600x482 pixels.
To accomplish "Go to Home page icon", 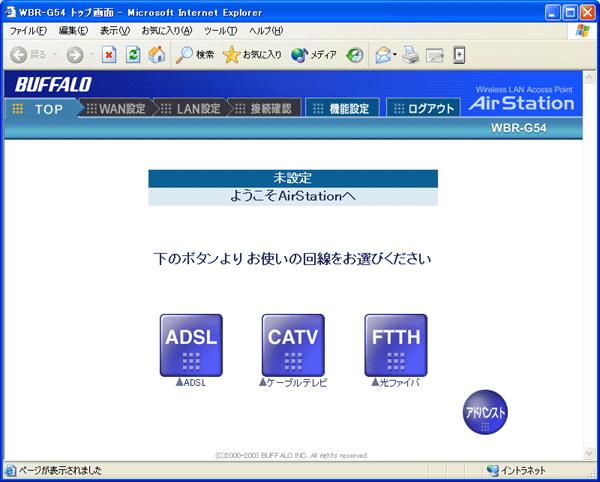I will [157, 55].
